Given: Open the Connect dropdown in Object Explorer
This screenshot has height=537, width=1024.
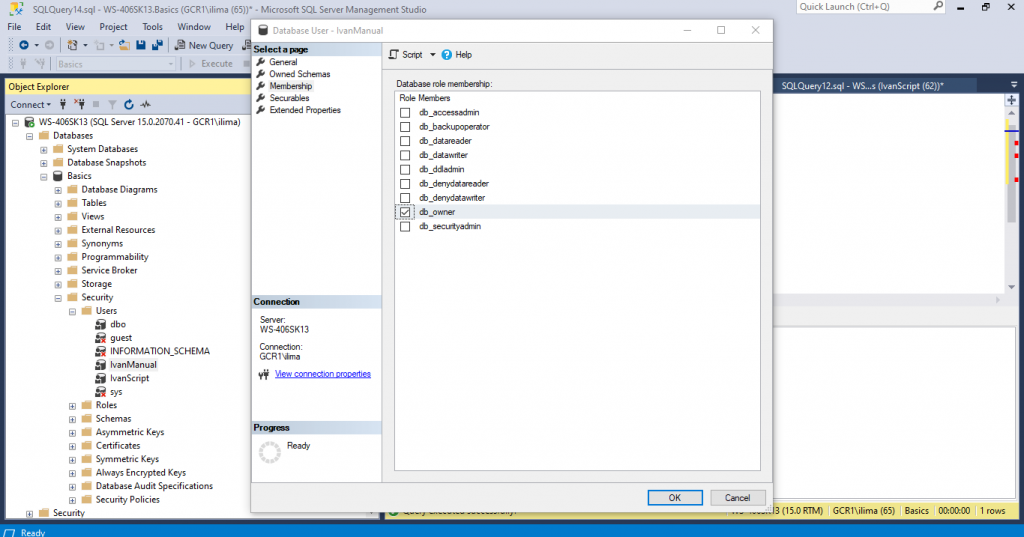Looking at the screenshot, I should [x=30, y=105].
